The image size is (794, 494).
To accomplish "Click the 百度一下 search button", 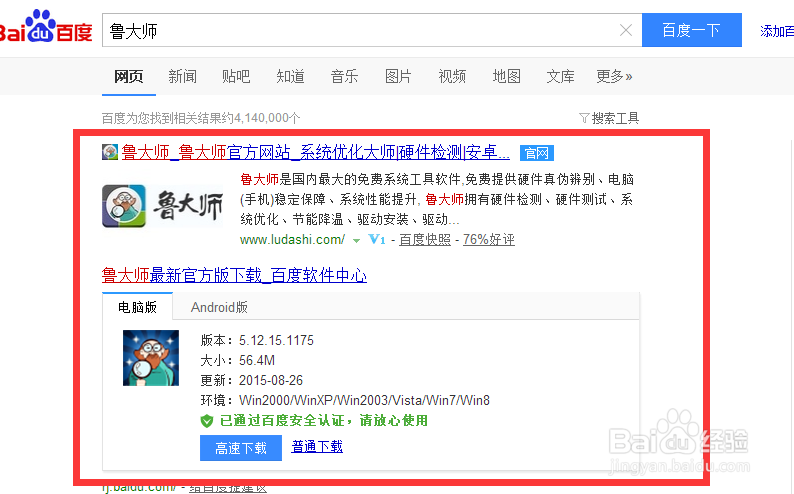I will 692,30.
